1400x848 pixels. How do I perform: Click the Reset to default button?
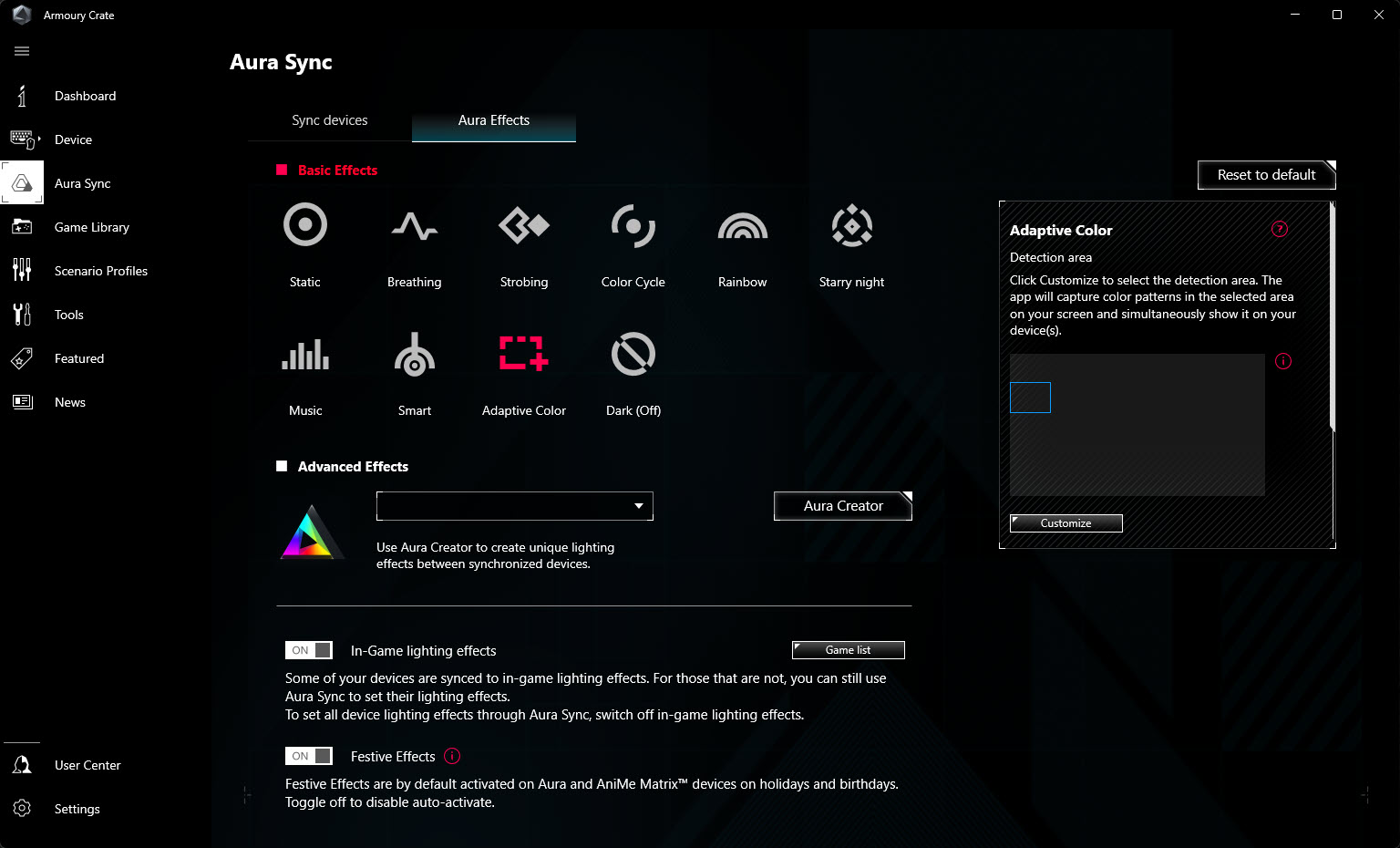click(1267, 175)
